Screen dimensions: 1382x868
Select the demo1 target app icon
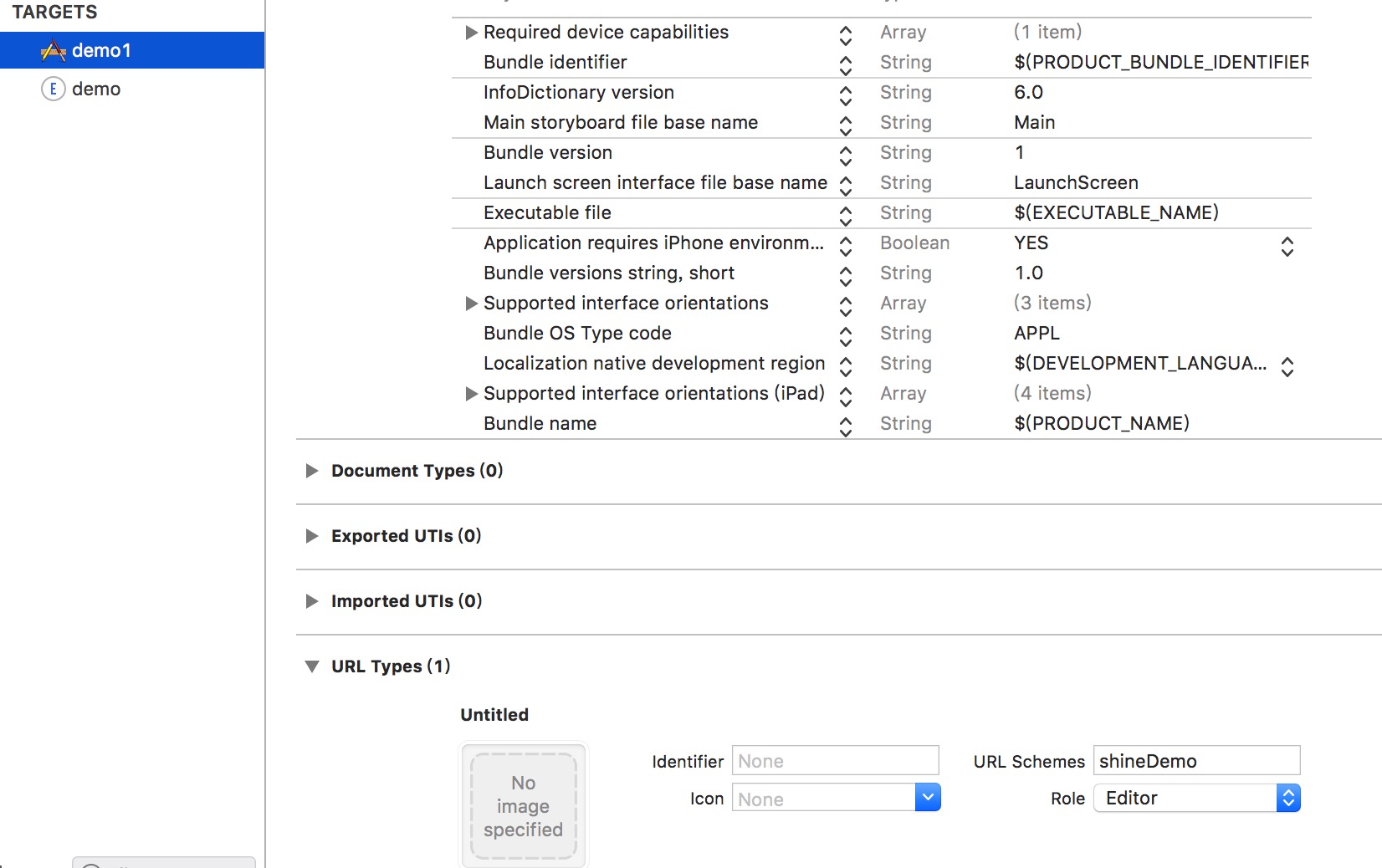(54, 51)
